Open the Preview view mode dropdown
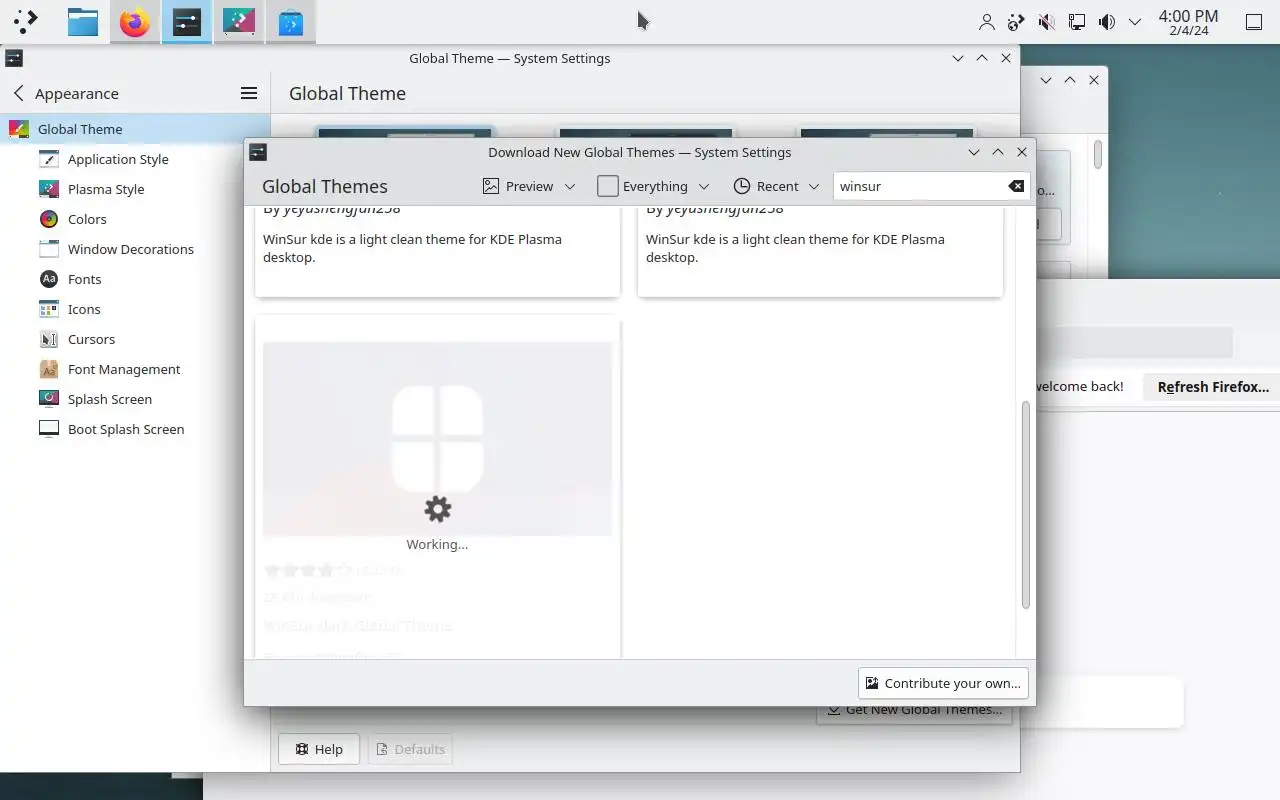Image resolution: width=1280 pixels, height=800 pixels. [529, 186]
